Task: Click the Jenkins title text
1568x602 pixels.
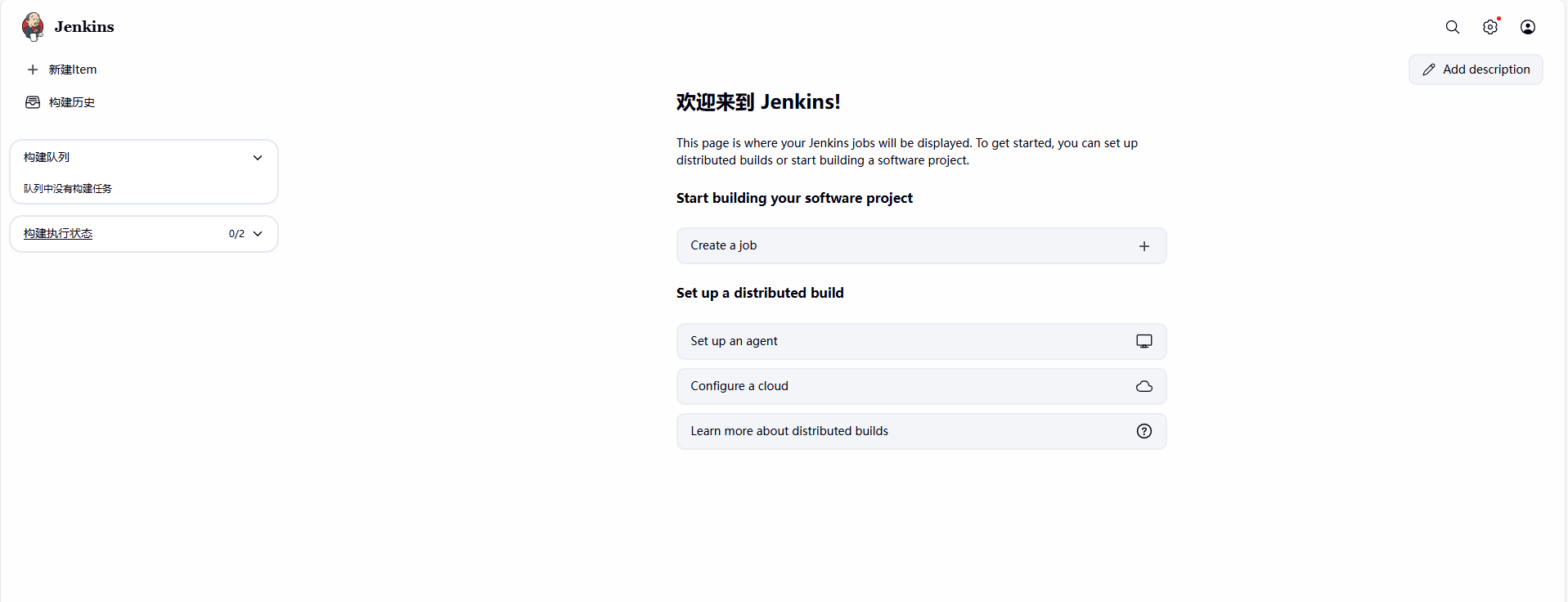Action: point(84,27)
